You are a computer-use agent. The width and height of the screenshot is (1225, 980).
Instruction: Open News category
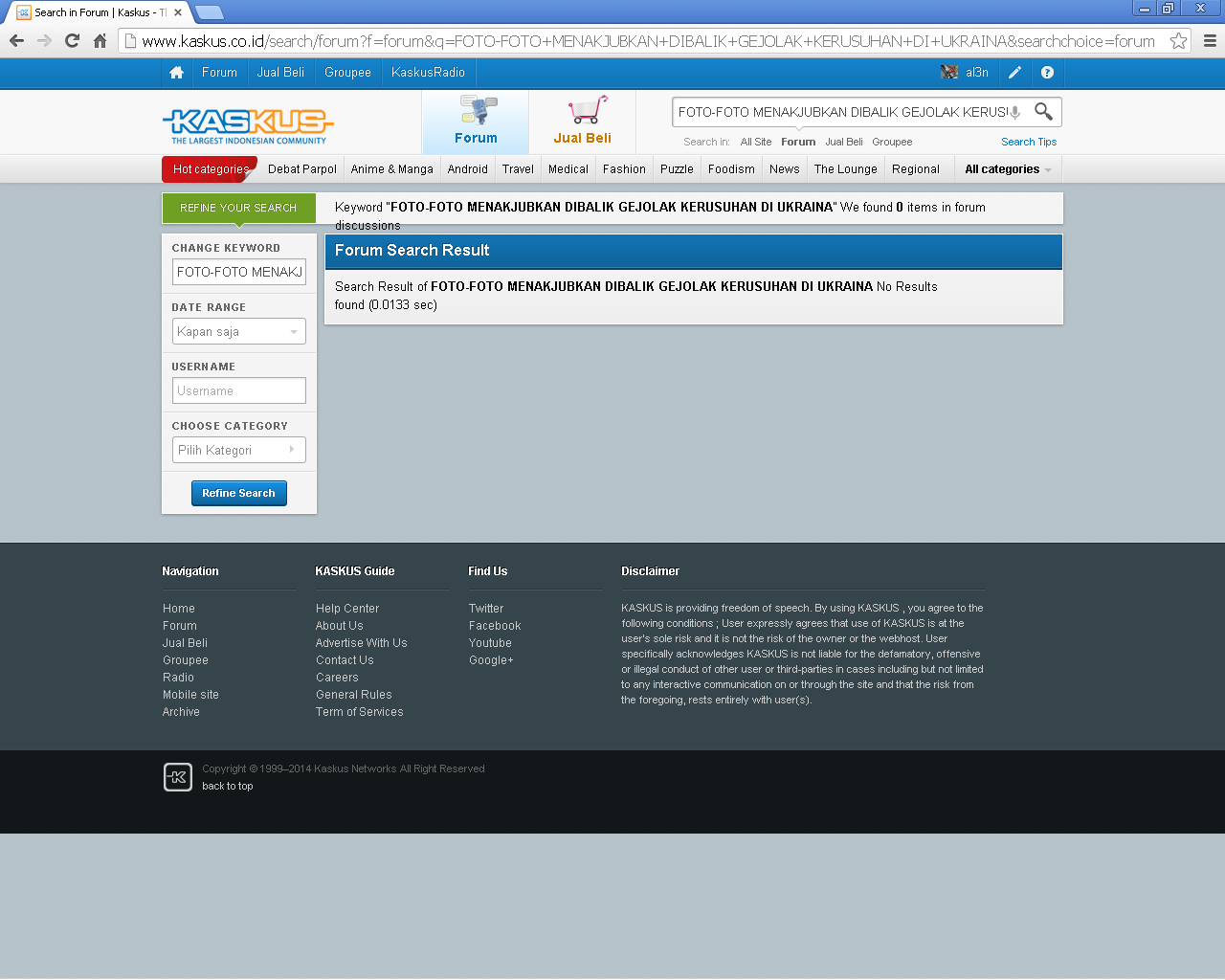click(785, 169)
